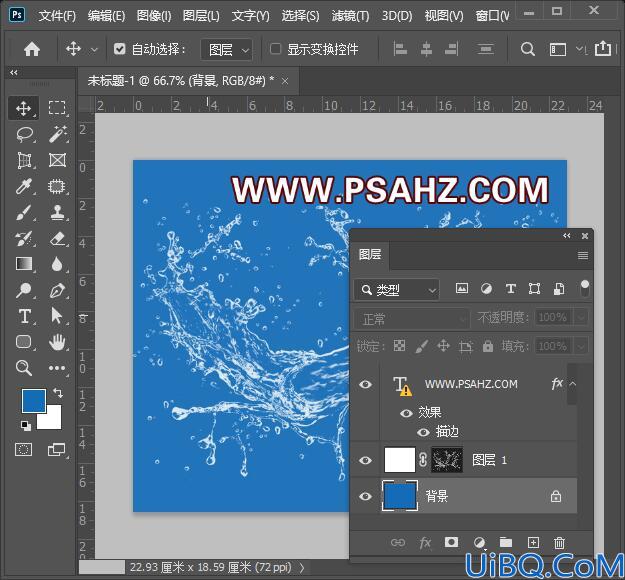This screenshot has height=580, width=625.
Task: Align horizontal centers in options bar
Action: point(426,49)
